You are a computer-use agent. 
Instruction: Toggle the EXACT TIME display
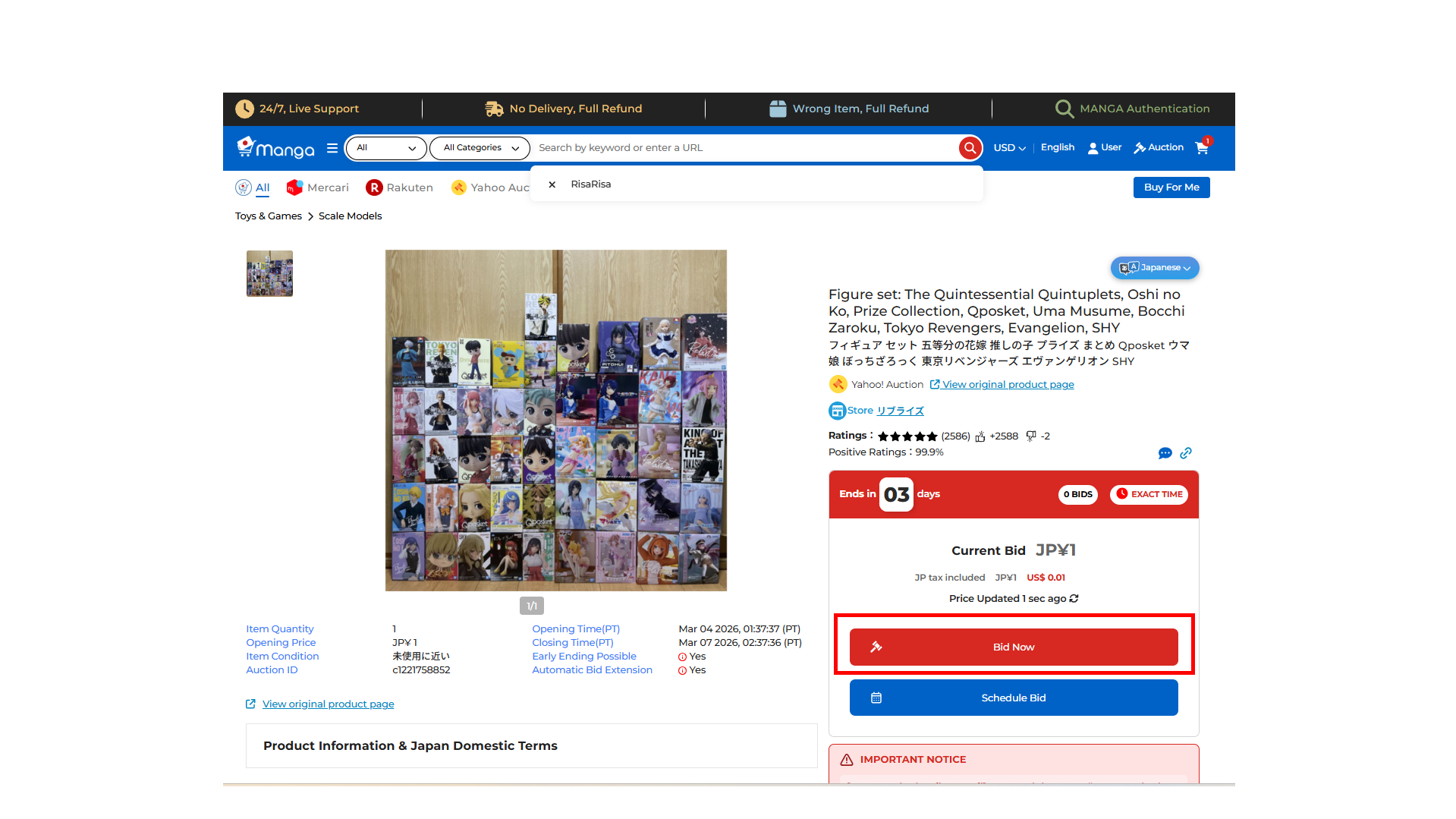[1149, 494]
